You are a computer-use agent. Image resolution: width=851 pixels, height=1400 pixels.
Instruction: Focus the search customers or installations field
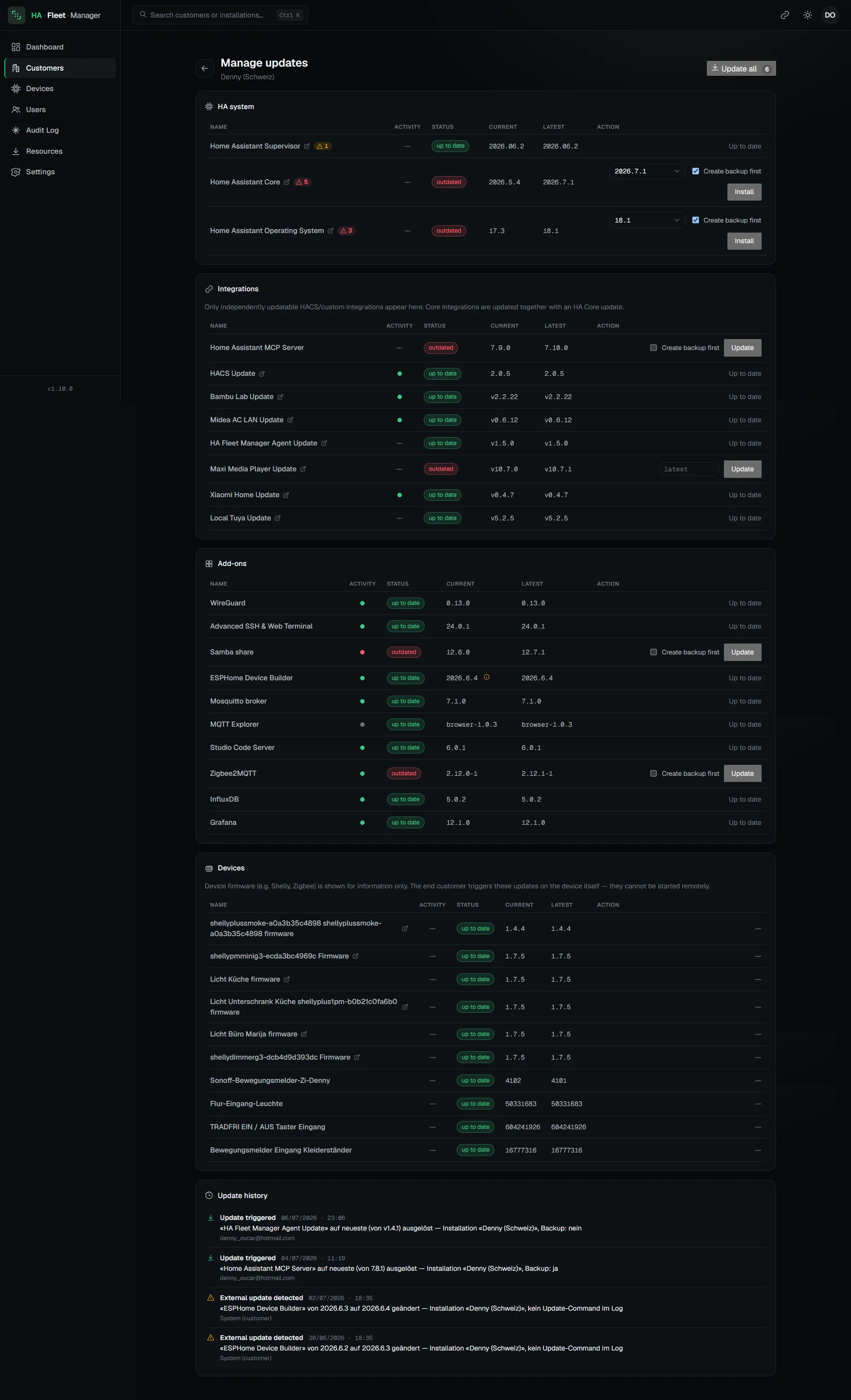tap(220, 15)
